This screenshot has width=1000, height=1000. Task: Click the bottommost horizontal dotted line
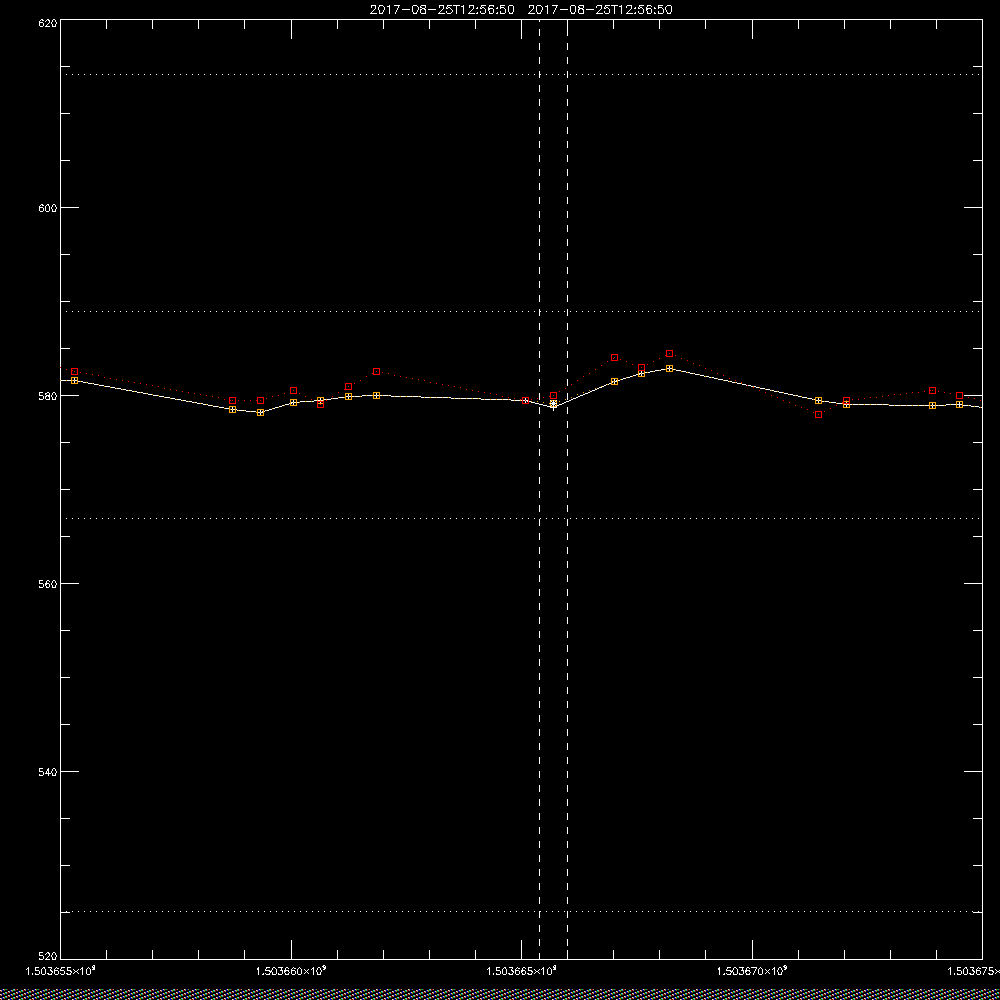[x=521, y=912]
